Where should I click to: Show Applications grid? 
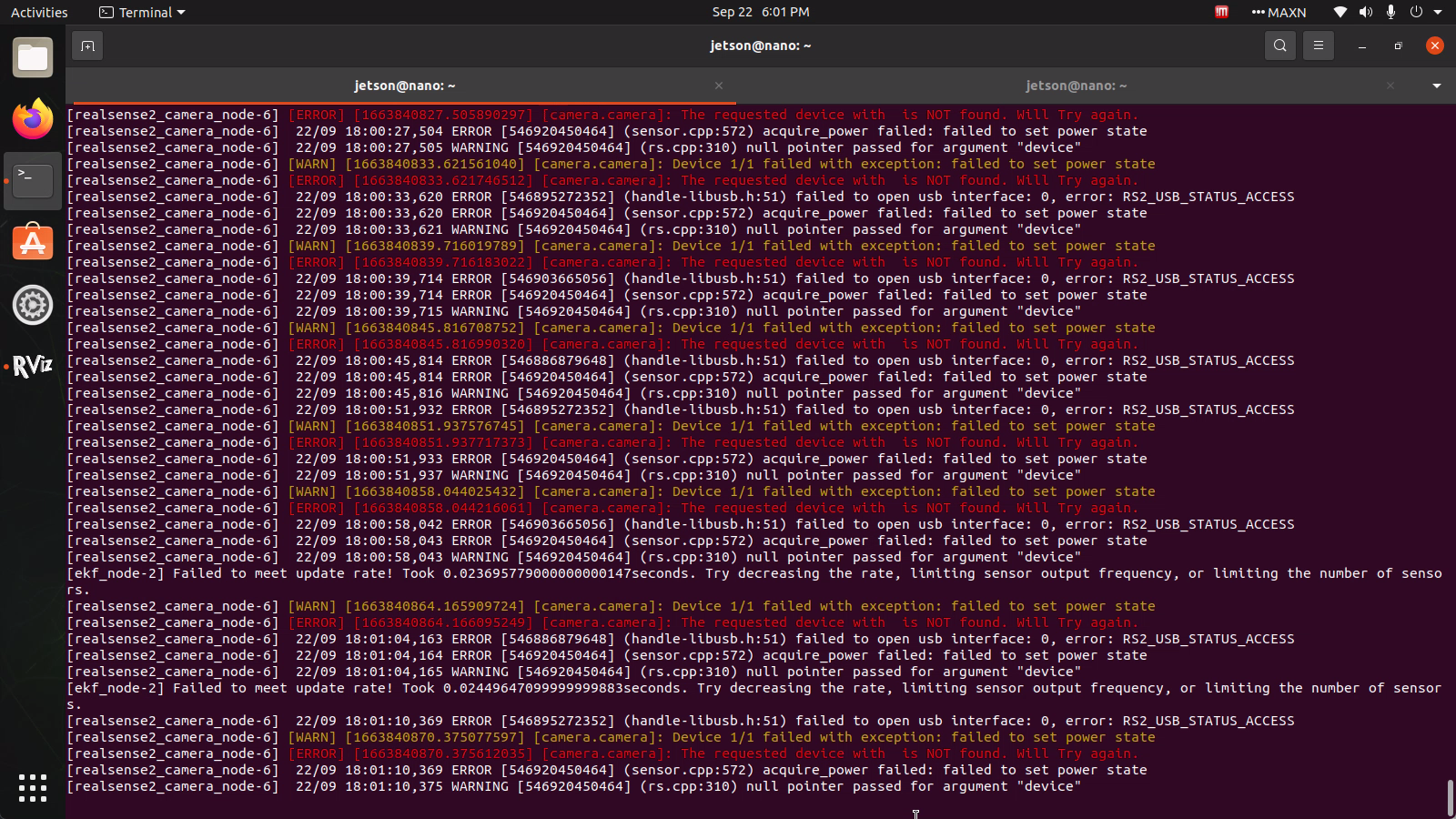(33, 788)
